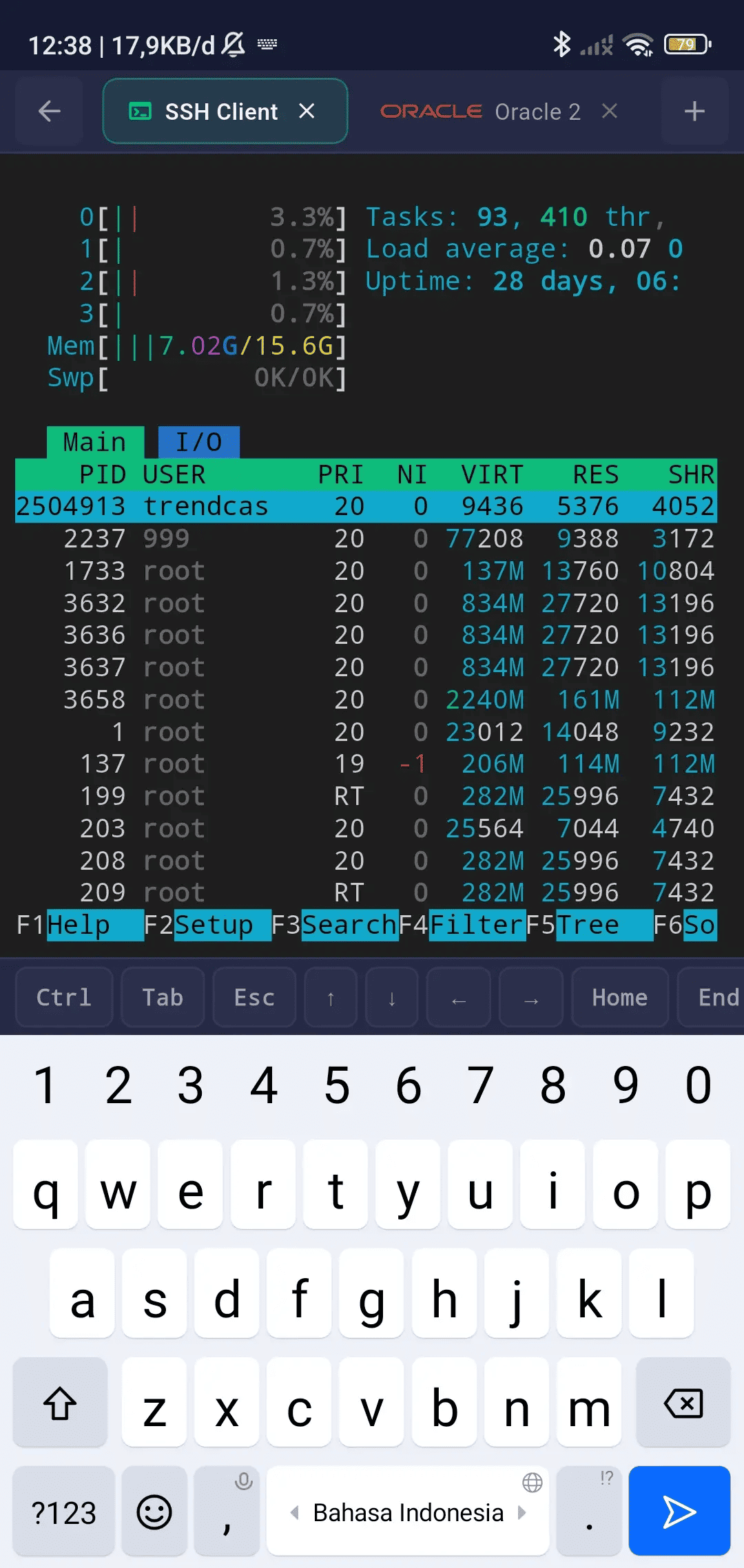This screenshot has height=1568, width=744.
Task: Tap the F1 Help function label
Action: pos(79,925)
